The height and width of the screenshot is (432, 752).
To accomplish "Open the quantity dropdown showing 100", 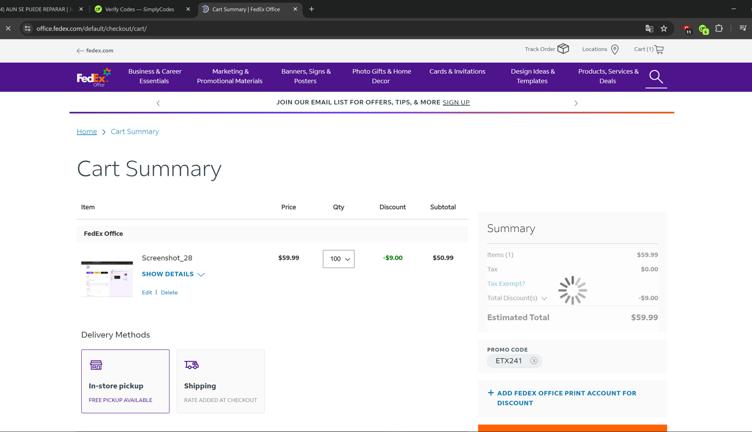I will point(339,259).
